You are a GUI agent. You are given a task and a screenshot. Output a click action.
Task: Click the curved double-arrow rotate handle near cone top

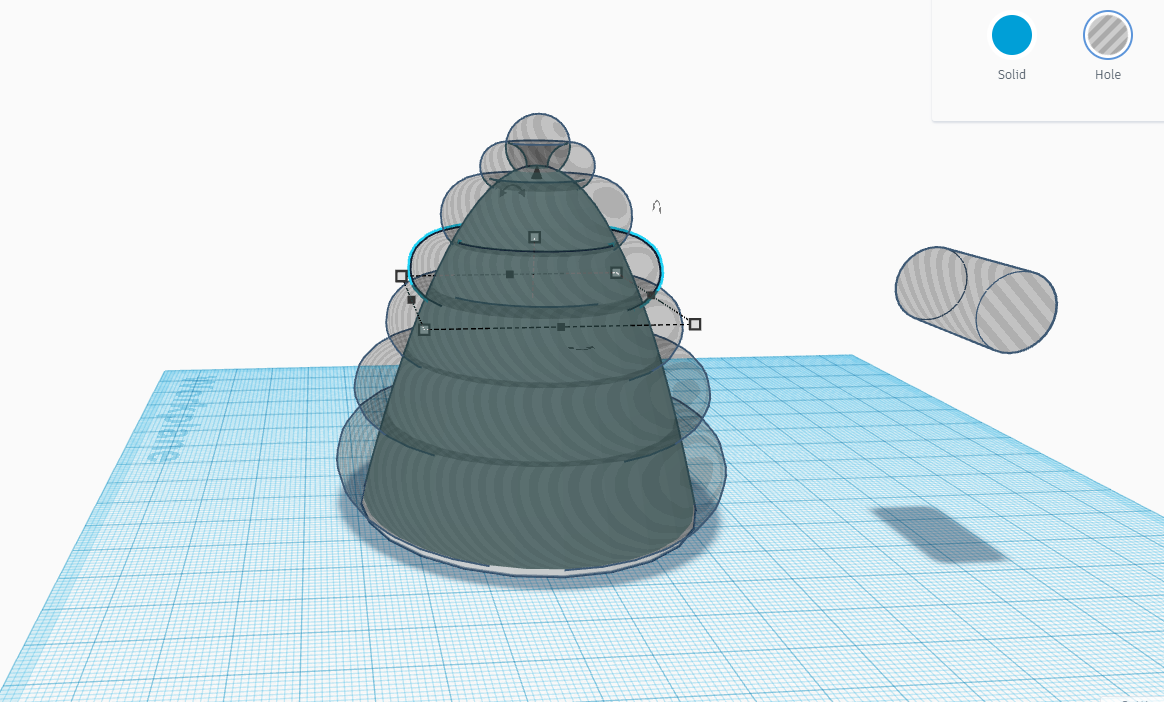512,191
